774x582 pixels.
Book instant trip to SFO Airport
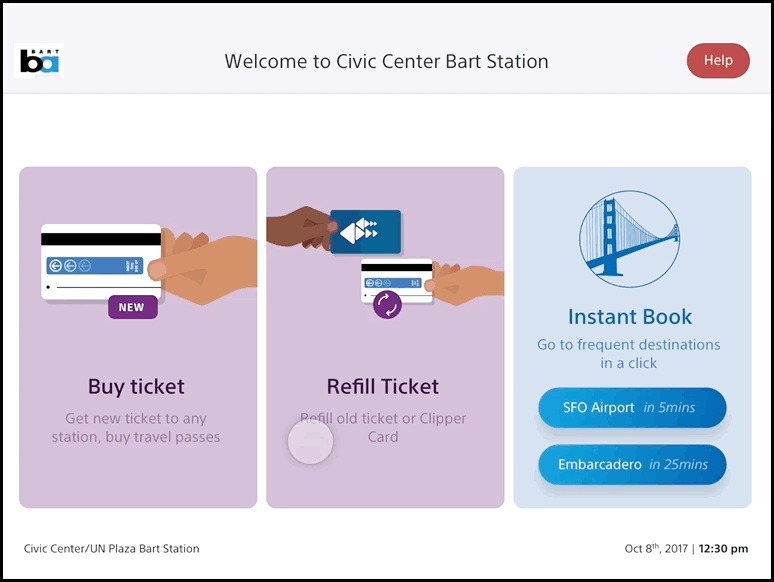pos(632,408)
